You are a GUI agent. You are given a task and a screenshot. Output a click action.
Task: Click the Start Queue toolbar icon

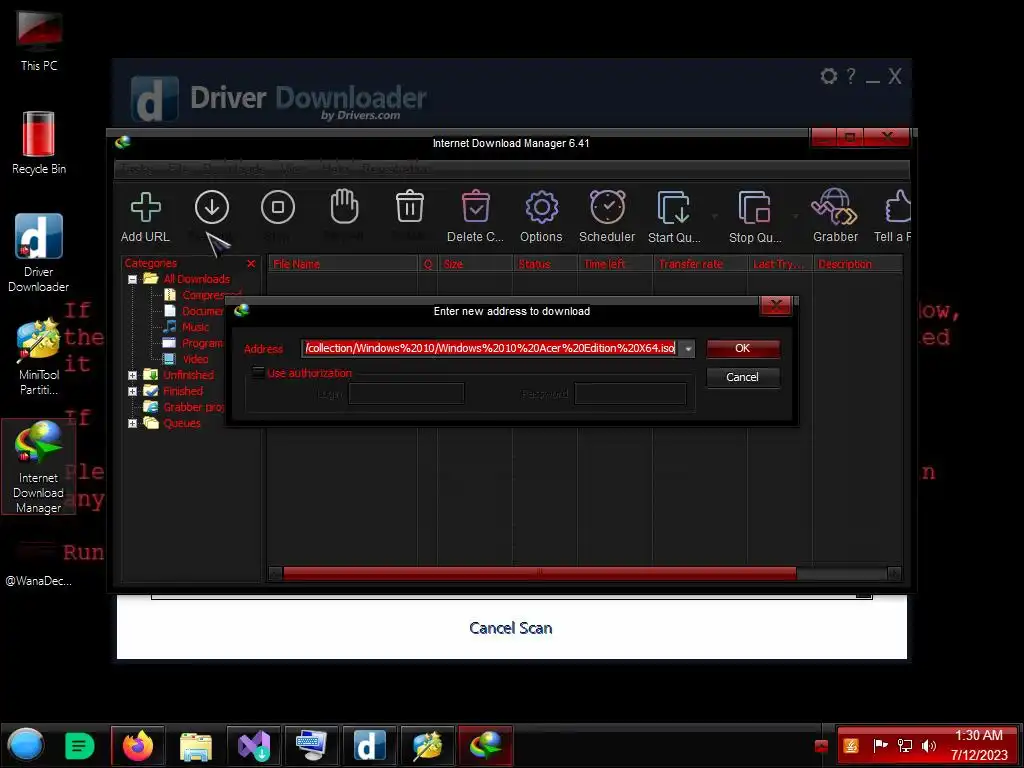673,208
